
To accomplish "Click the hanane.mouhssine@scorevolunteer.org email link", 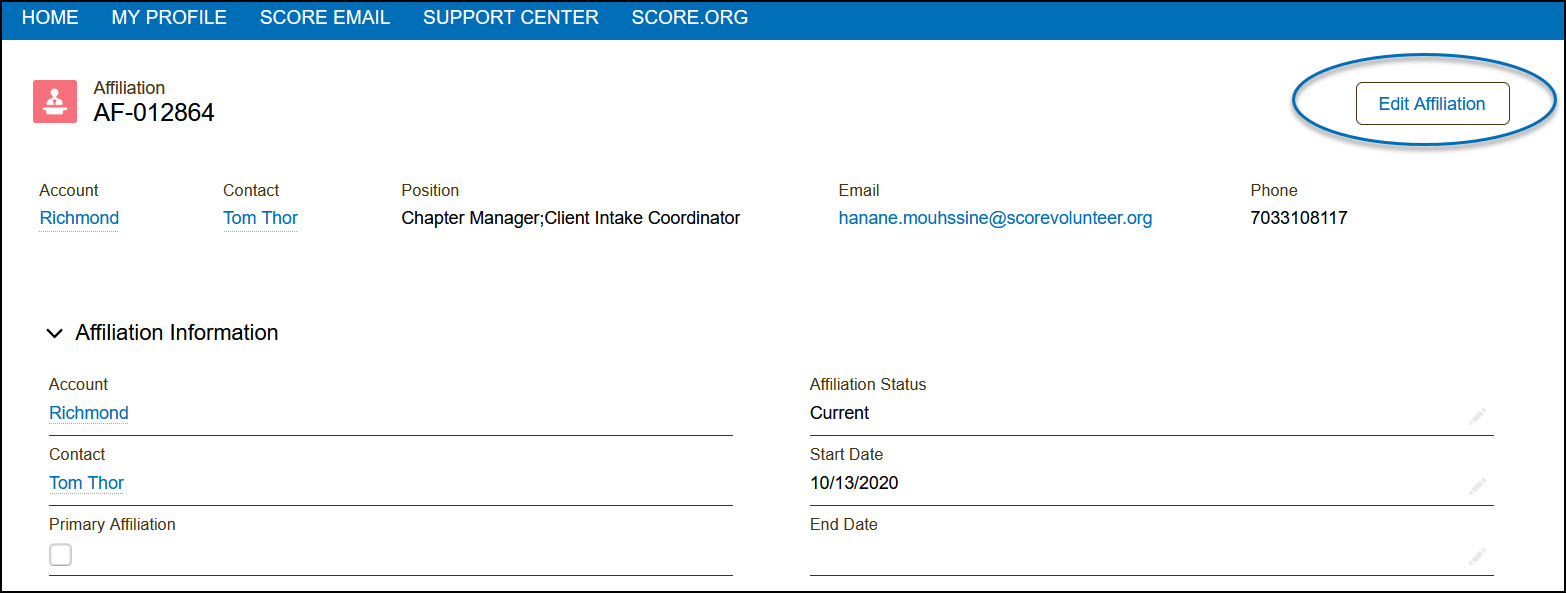I will tap(995, 218).
